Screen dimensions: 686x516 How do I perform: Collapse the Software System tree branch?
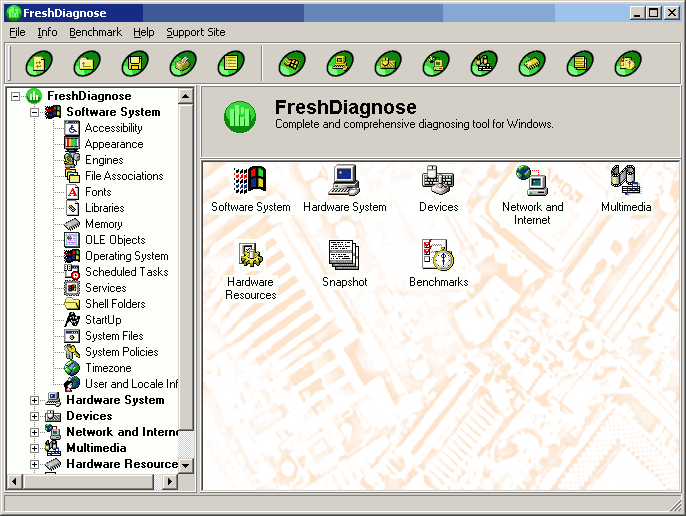pos(35,112)
